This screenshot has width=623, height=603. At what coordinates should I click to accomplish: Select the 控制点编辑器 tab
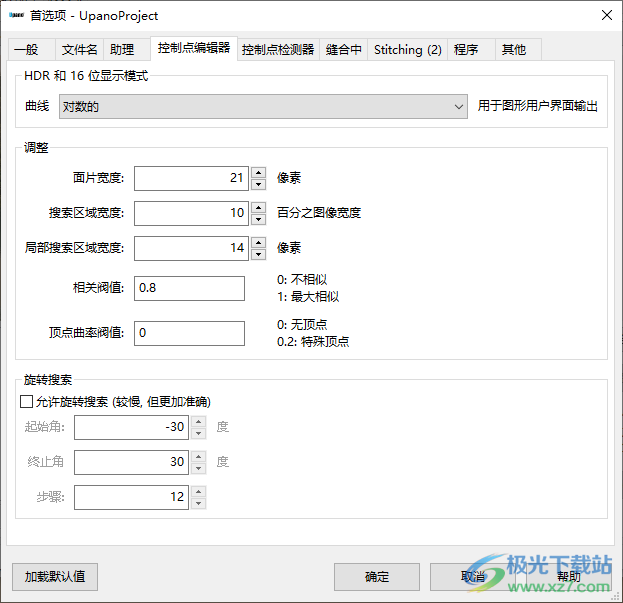[194, 48]
